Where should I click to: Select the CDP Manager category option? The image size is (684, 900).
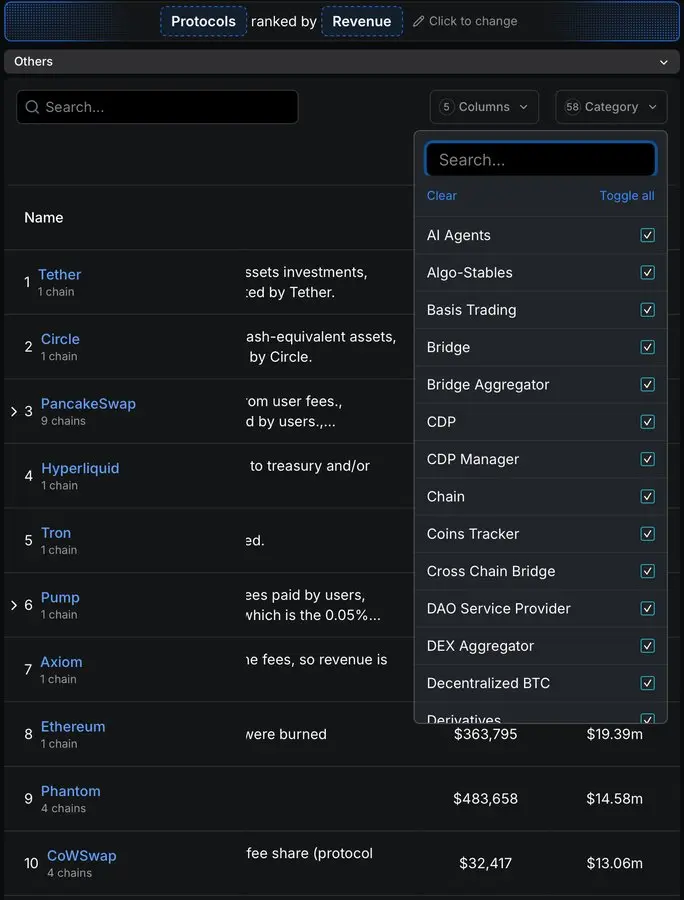point(473,459)
